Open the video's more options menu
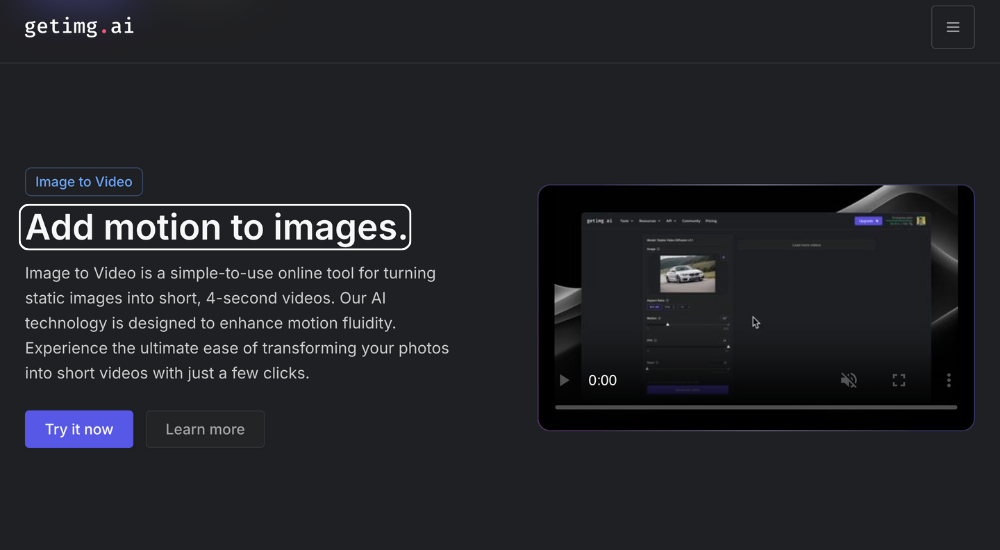 tap(948, 380)
